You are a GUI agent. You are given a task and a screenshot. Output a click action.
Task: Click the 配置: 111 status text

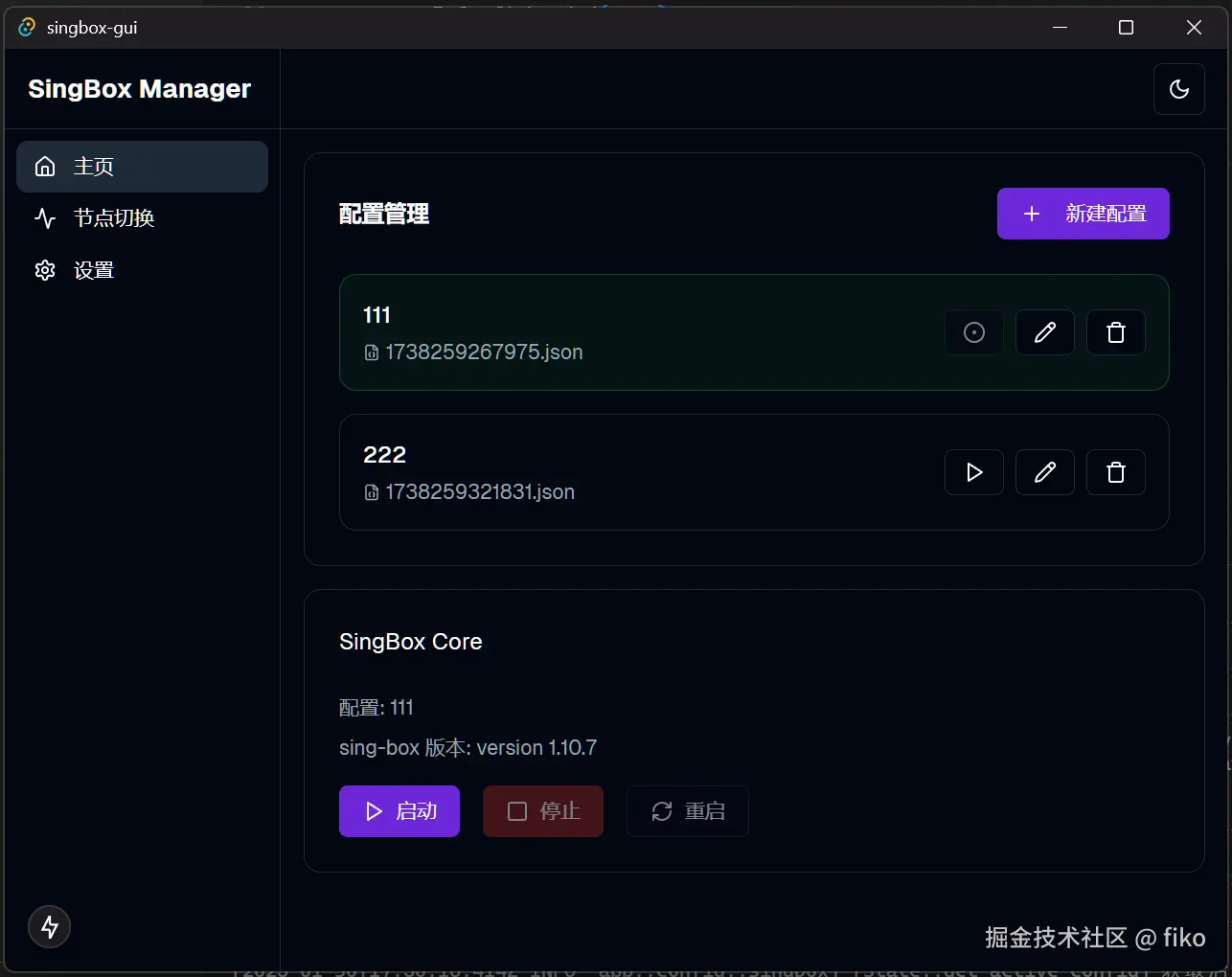[x=376, y=708]
